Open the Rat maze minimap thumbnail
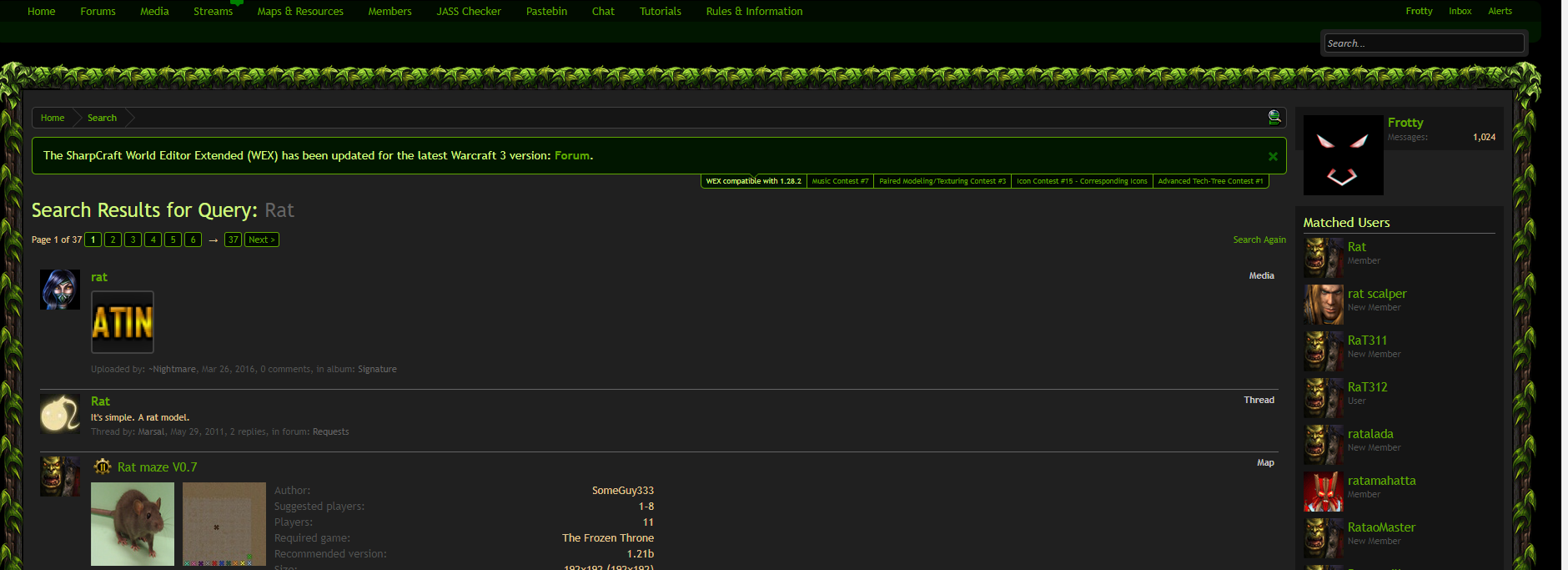This screenshot has height=570, width=1568. point(224,524)
